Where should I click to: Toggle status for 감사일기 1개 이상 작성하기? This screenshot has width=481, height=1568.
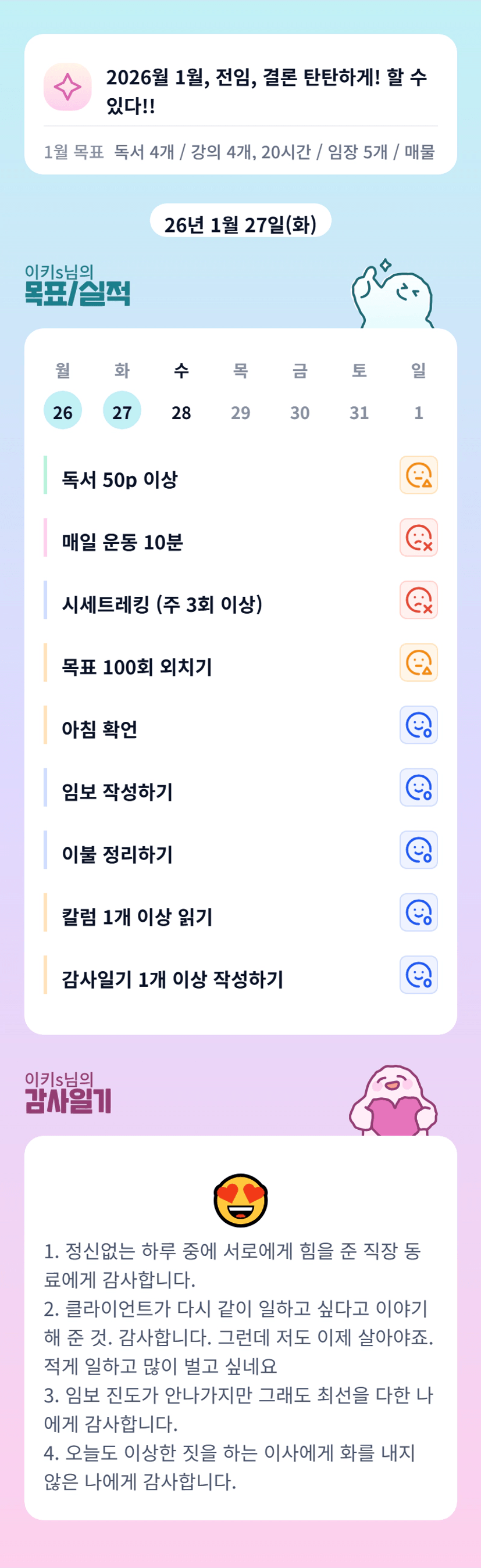point(418,975)
